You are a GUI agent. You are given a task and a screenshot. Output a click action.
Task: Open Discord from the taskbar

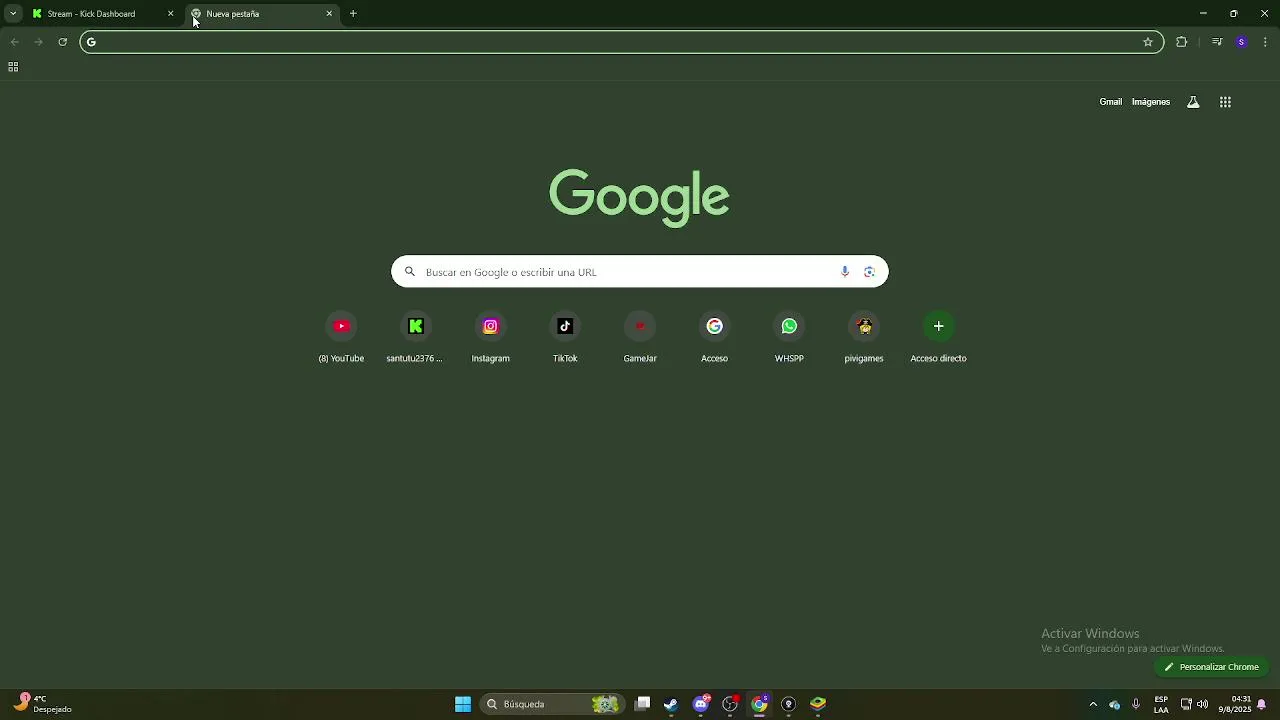pos(701,704)
